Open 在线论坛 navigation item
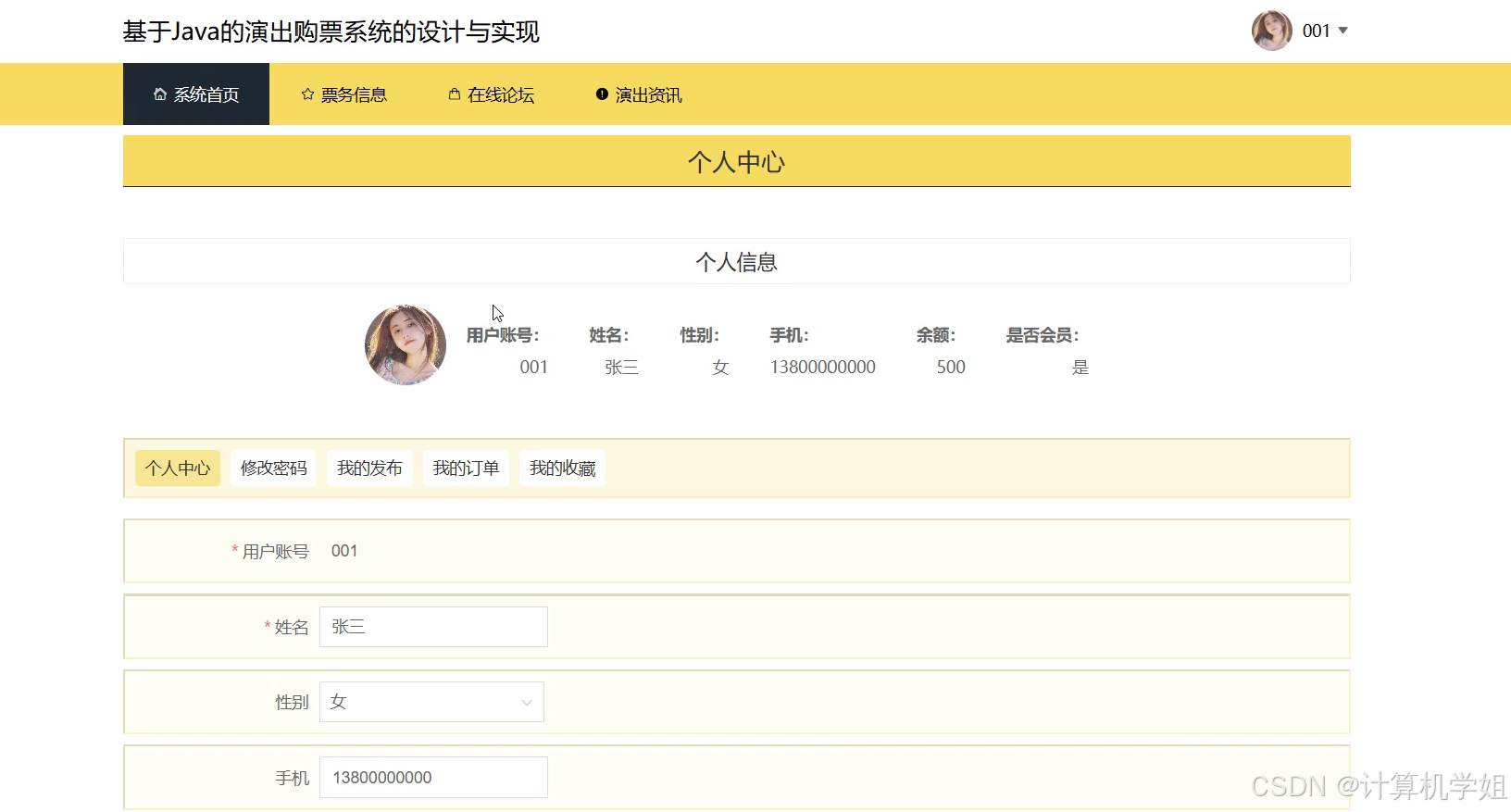Screen dimensions: 1511x812 492,94
